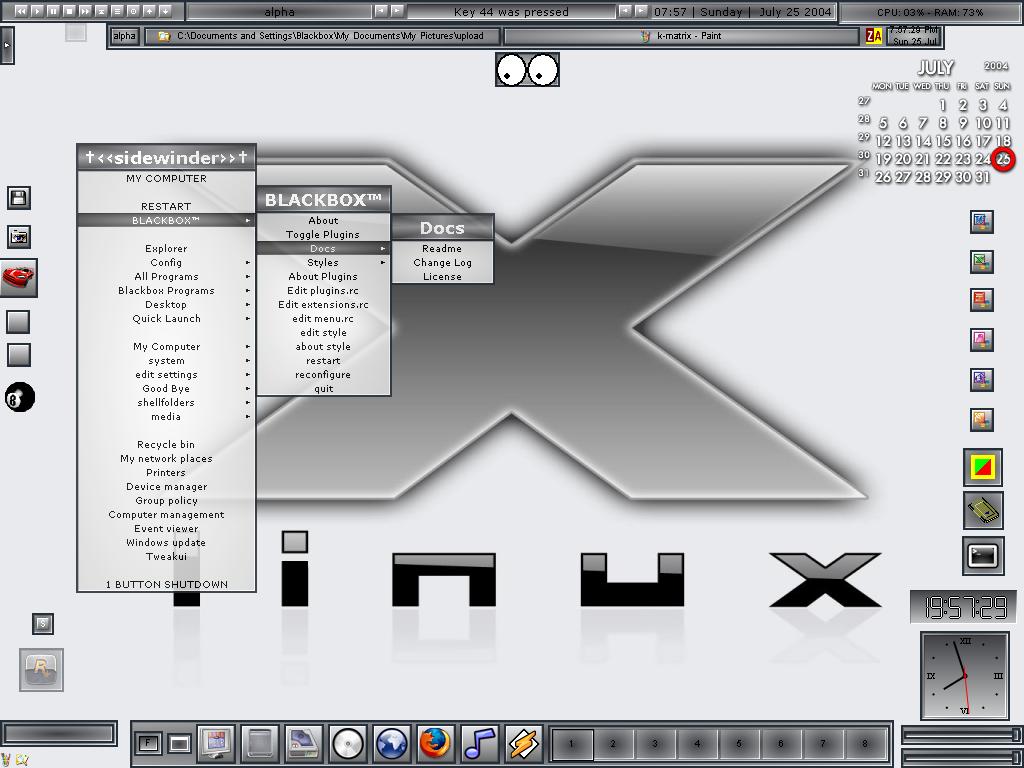
Task: Click Edit plugins.rc menu entry
Action: click(323, 291)
